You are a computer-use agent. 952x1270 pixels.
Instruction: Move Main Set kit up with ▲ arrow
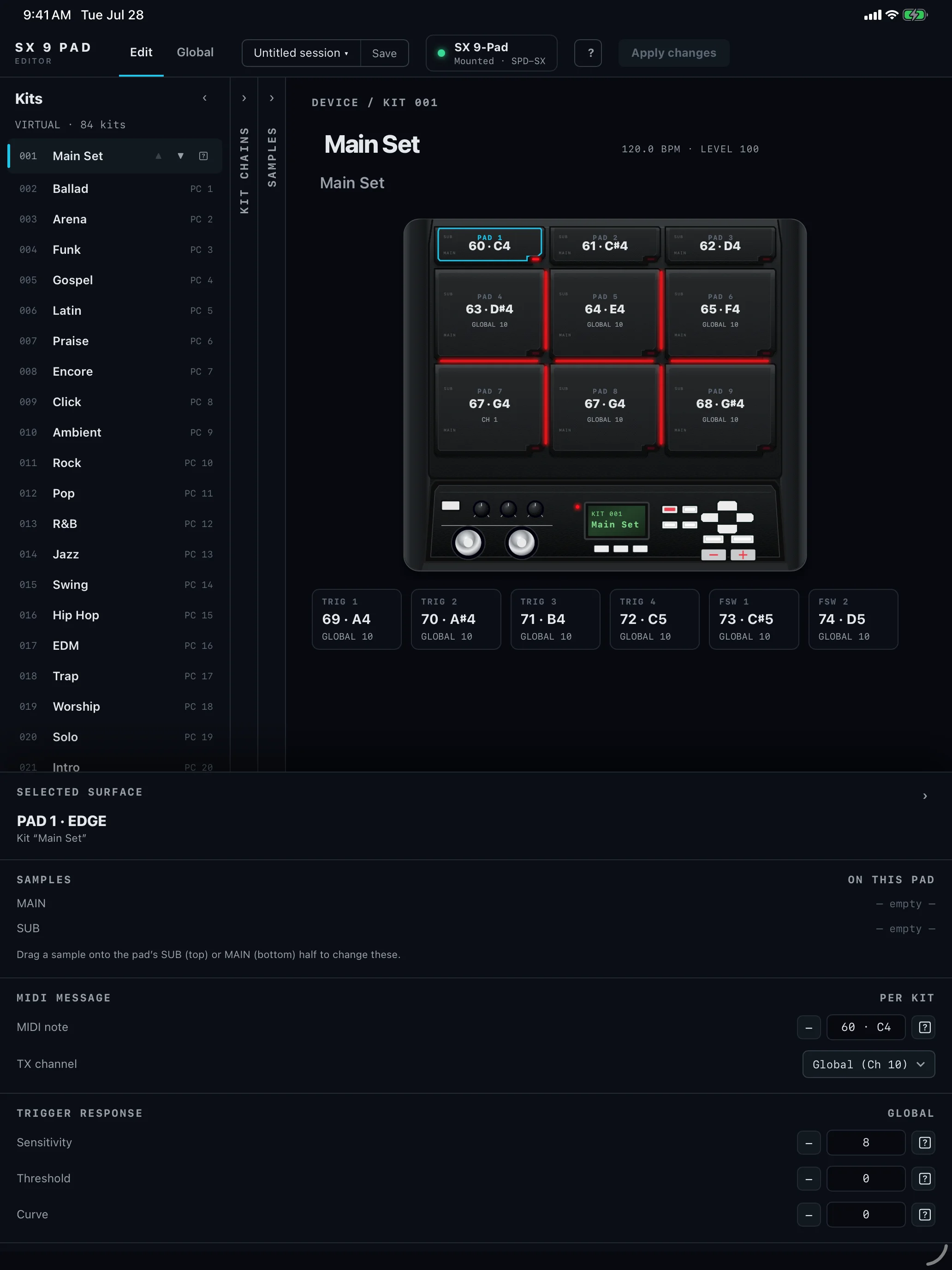click(x=158, y=156)
